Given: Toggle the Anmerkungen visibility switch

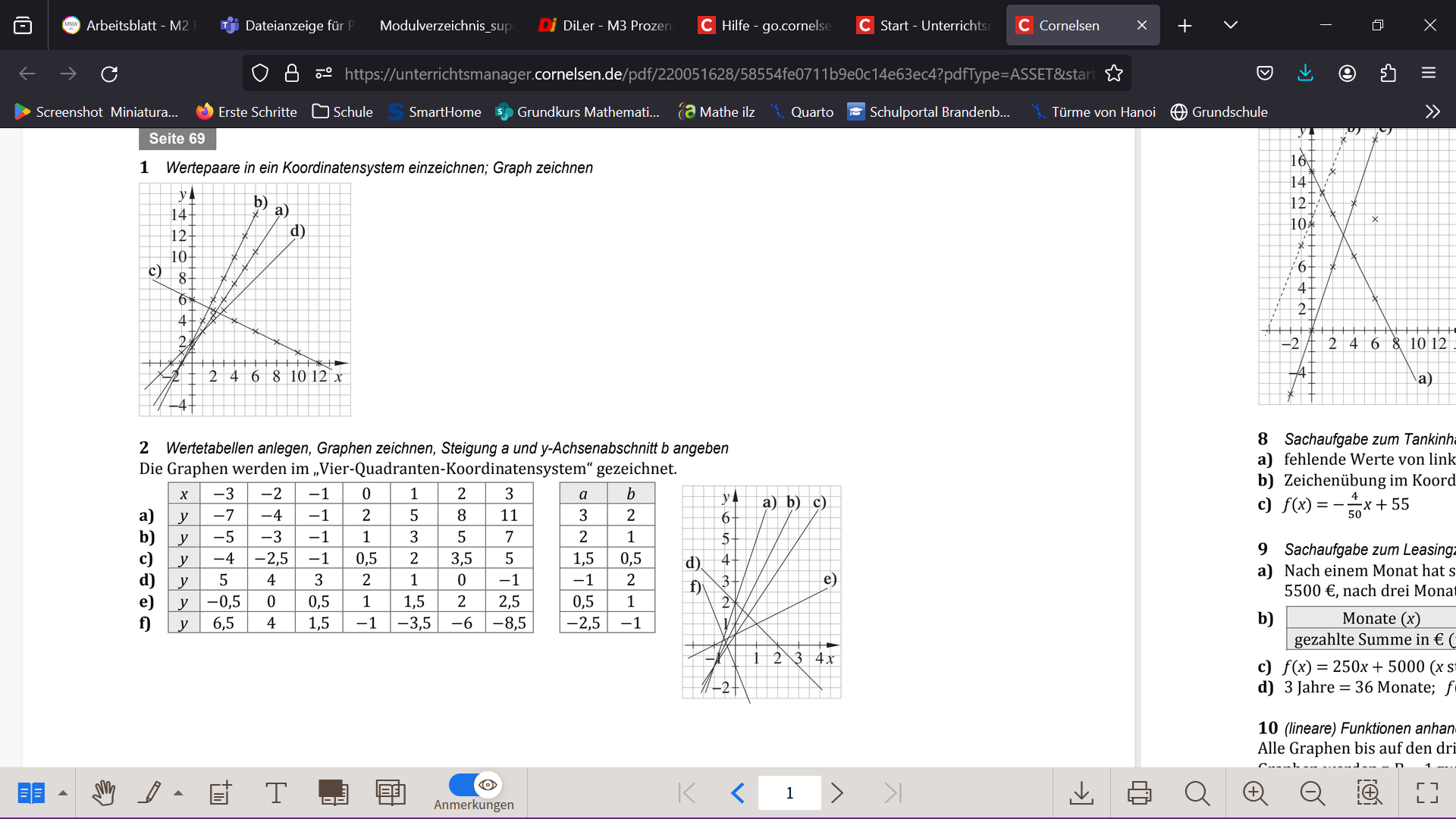Looking at the screenshot, I should (x=475, y=785).
